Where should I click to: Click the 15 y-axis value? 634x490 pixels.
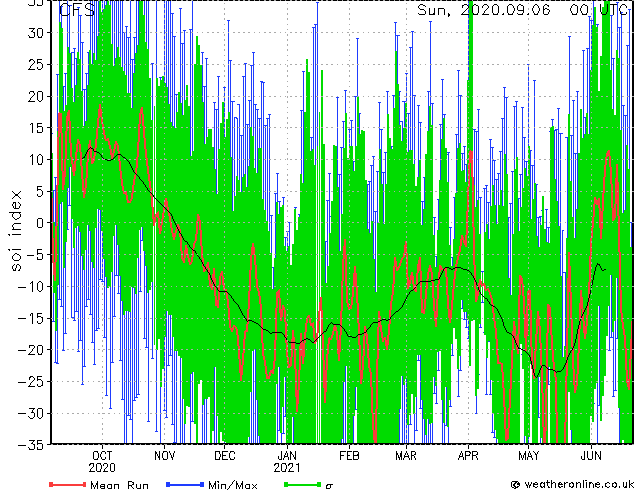click(x=36, y=128)
